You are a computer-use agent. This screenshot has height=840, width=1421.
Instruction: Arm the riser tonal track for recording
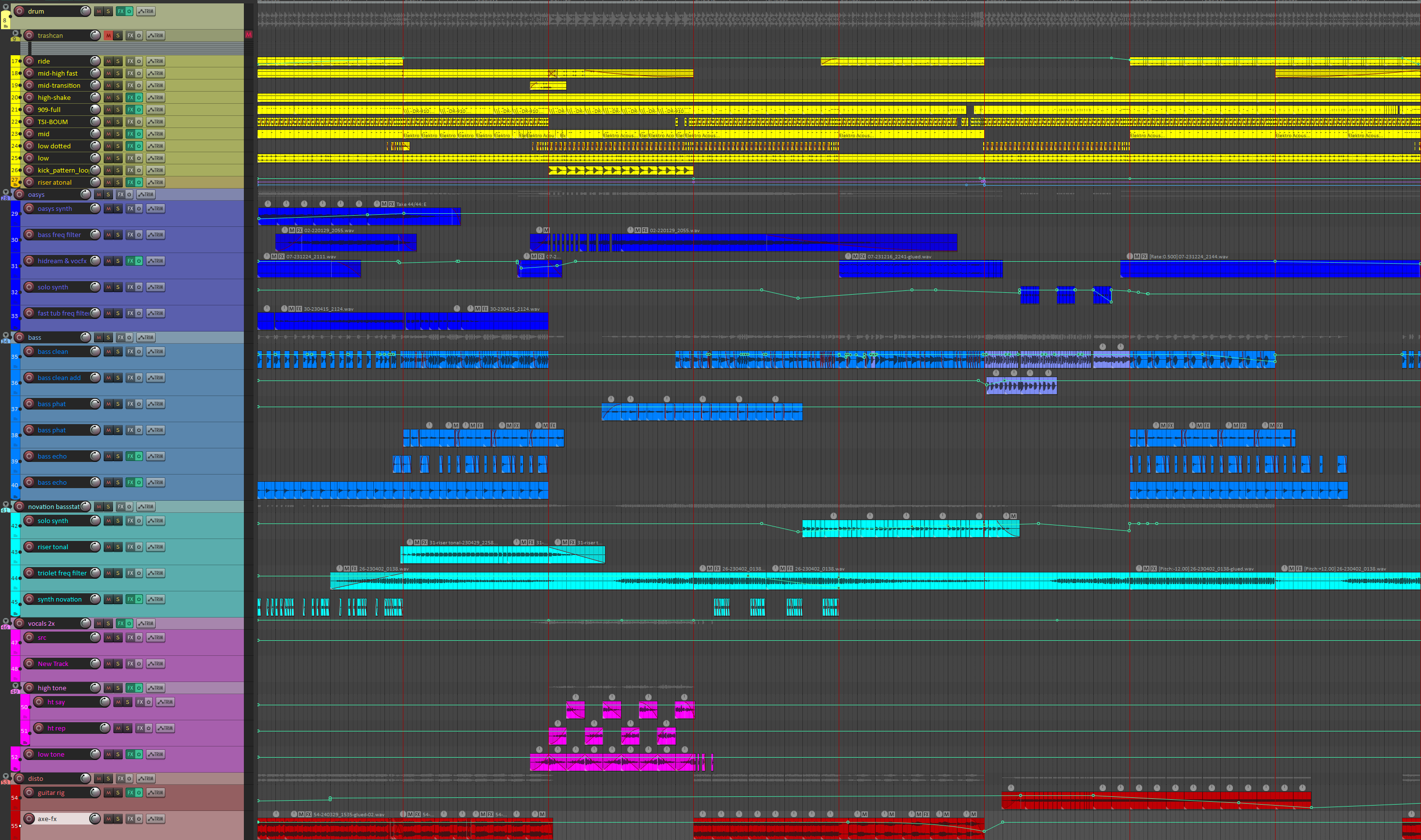coord(29,547)
